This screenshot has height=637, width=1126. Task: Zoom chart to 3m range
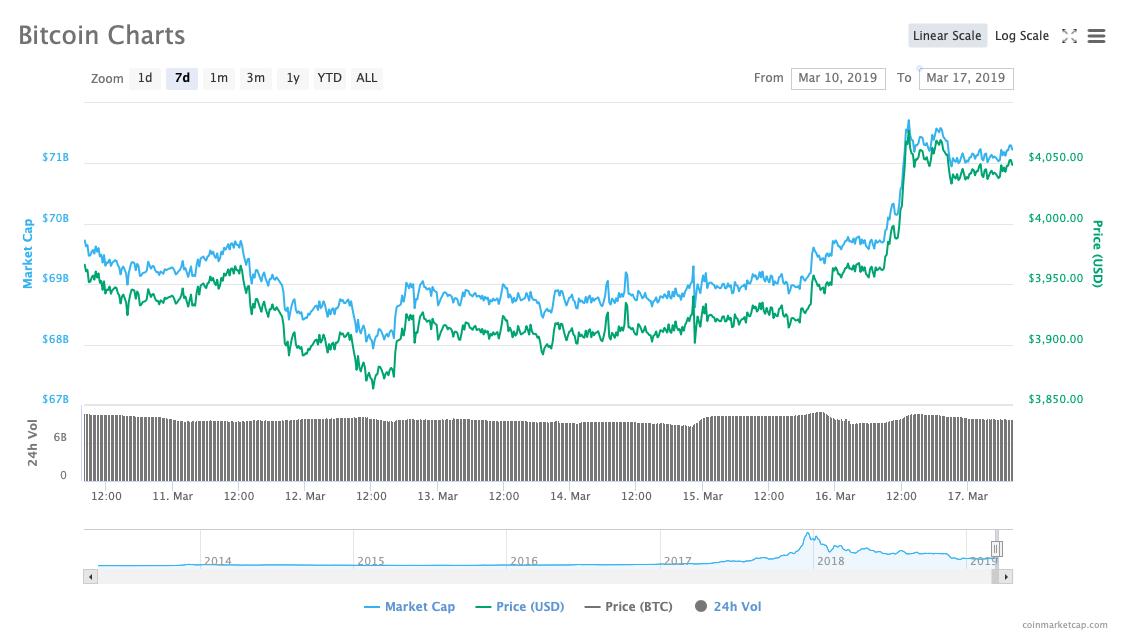(x=256, y=78)
